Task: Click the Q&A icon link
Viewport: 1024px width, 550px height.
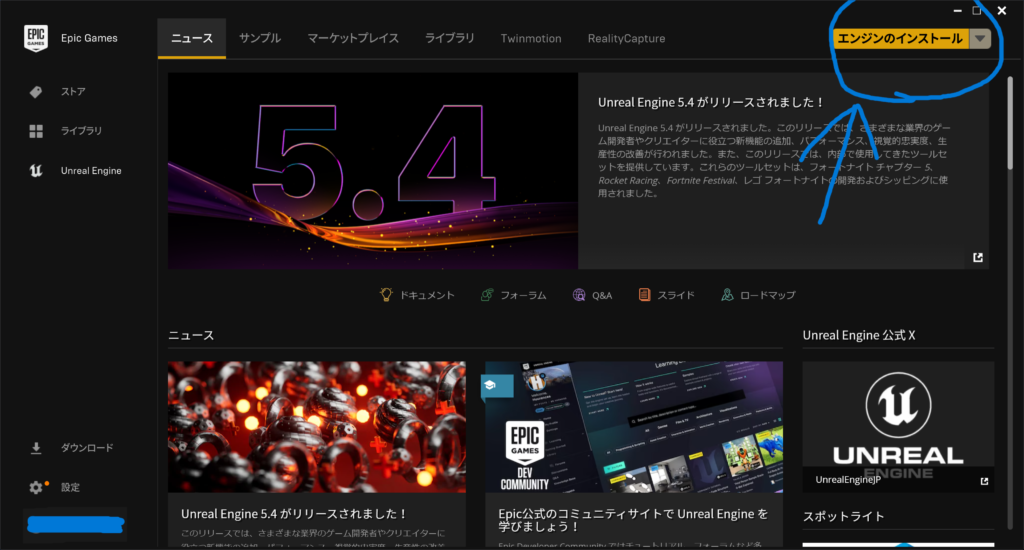Action: 579,295
